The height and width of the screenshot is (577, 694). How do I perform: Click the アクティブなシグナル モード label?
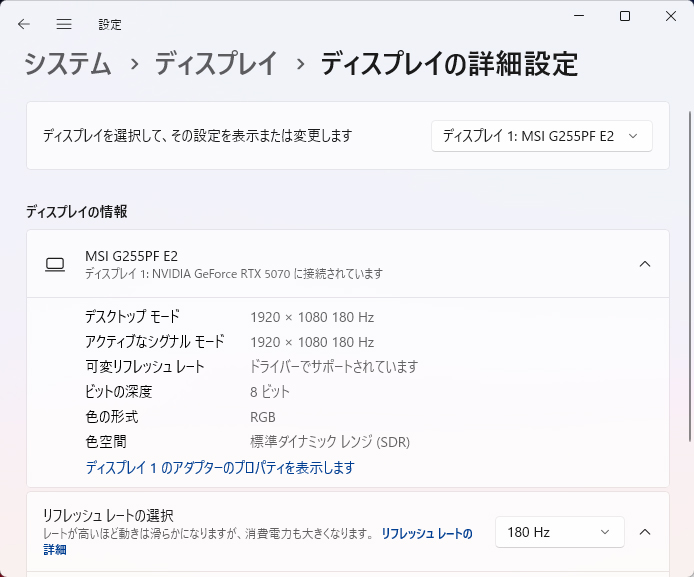coord(155,342)
